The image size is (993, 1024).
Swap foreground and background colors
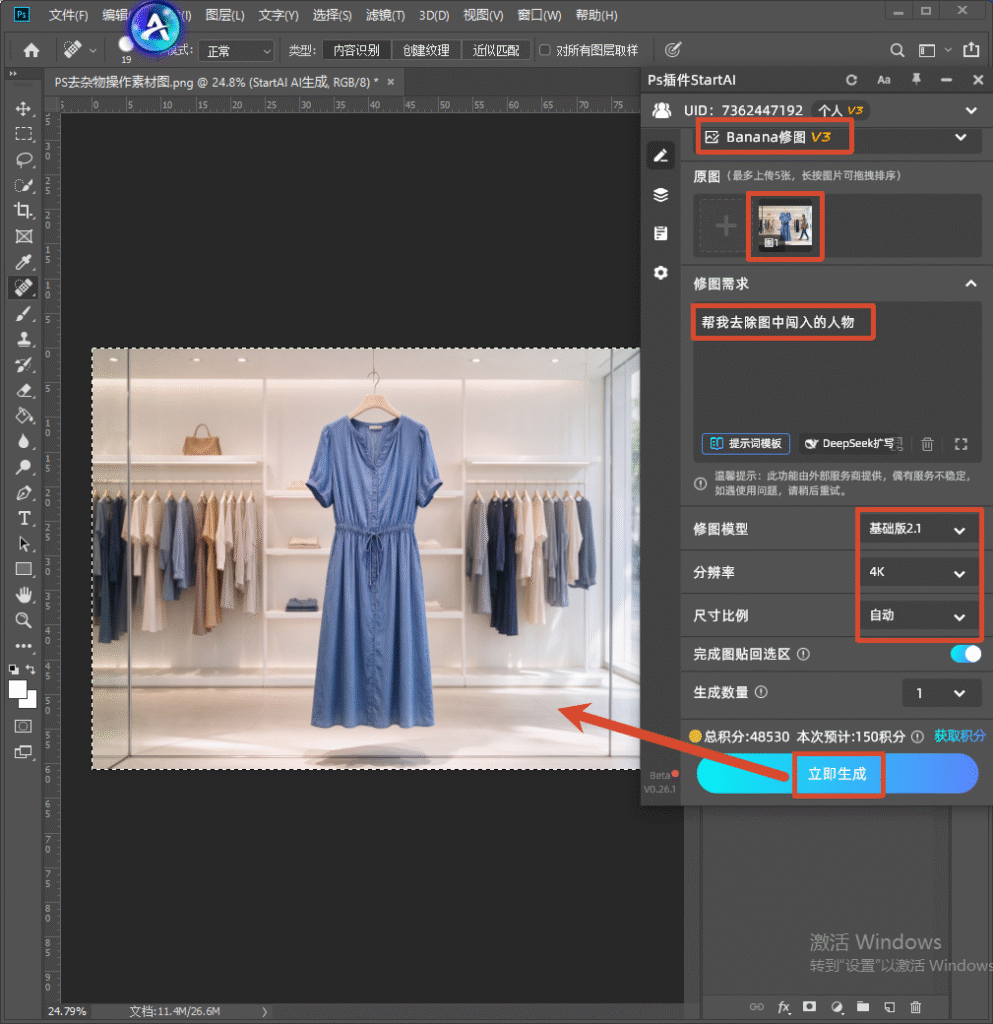click(31, 669)
